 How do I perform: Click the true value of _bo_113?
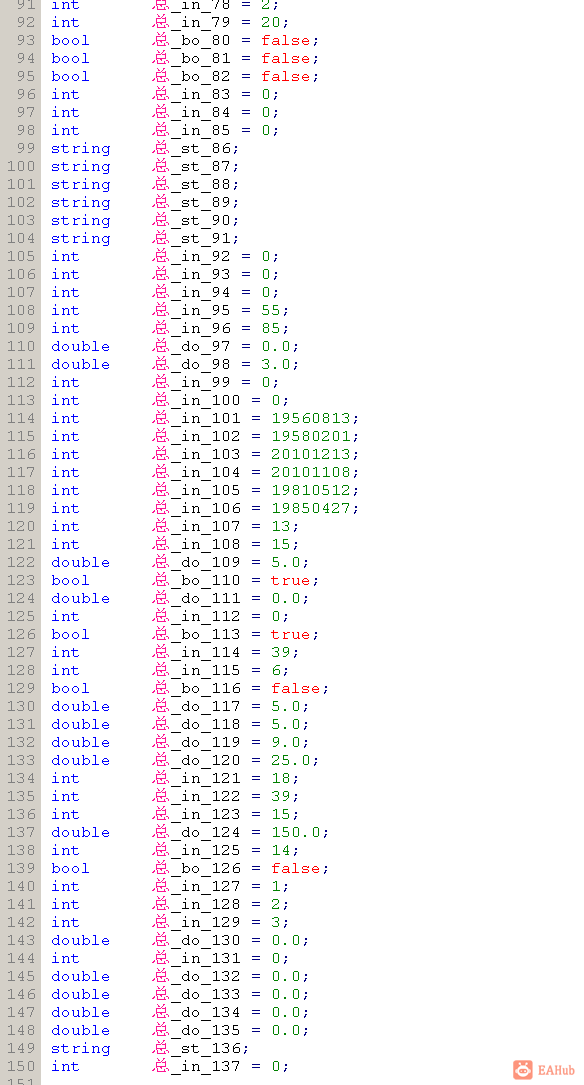pos(291,634)
